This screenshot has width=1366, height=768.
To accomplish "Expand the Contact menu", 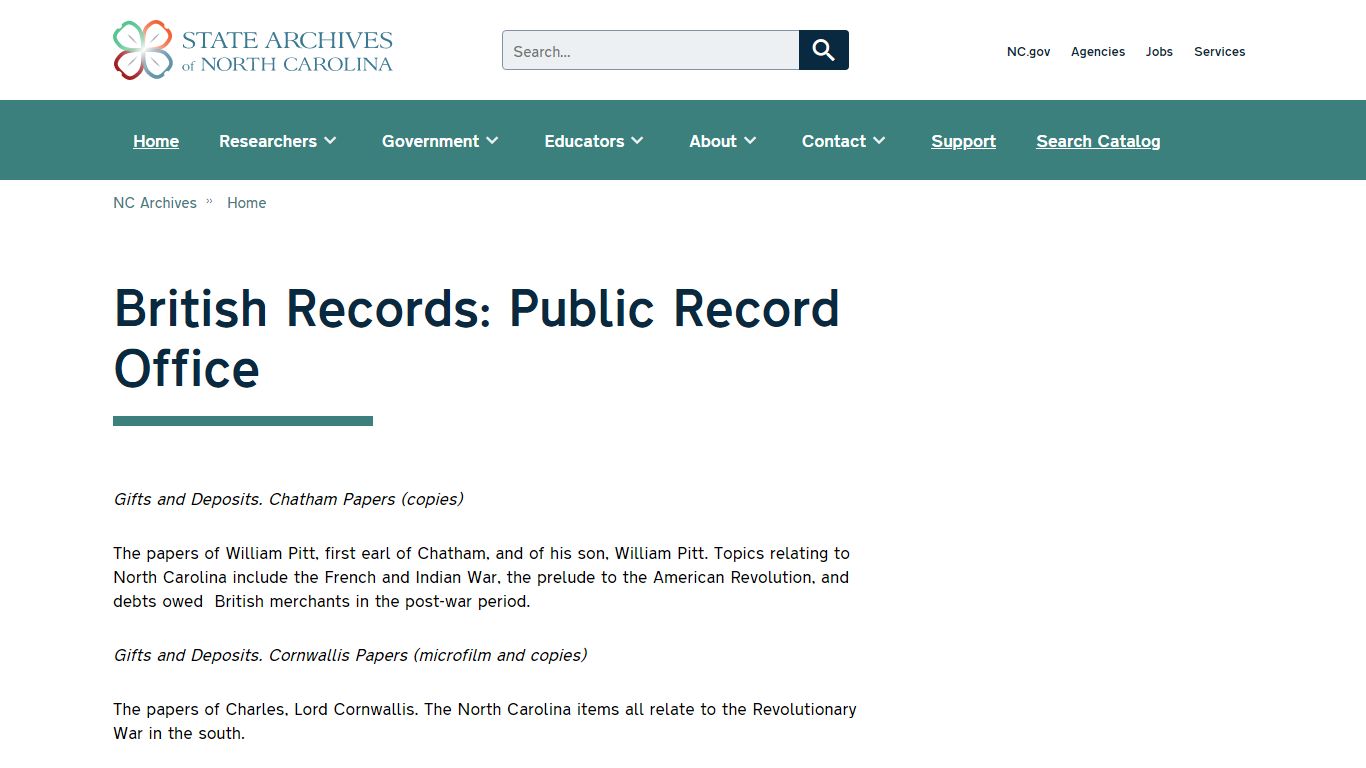I will 844,141.
